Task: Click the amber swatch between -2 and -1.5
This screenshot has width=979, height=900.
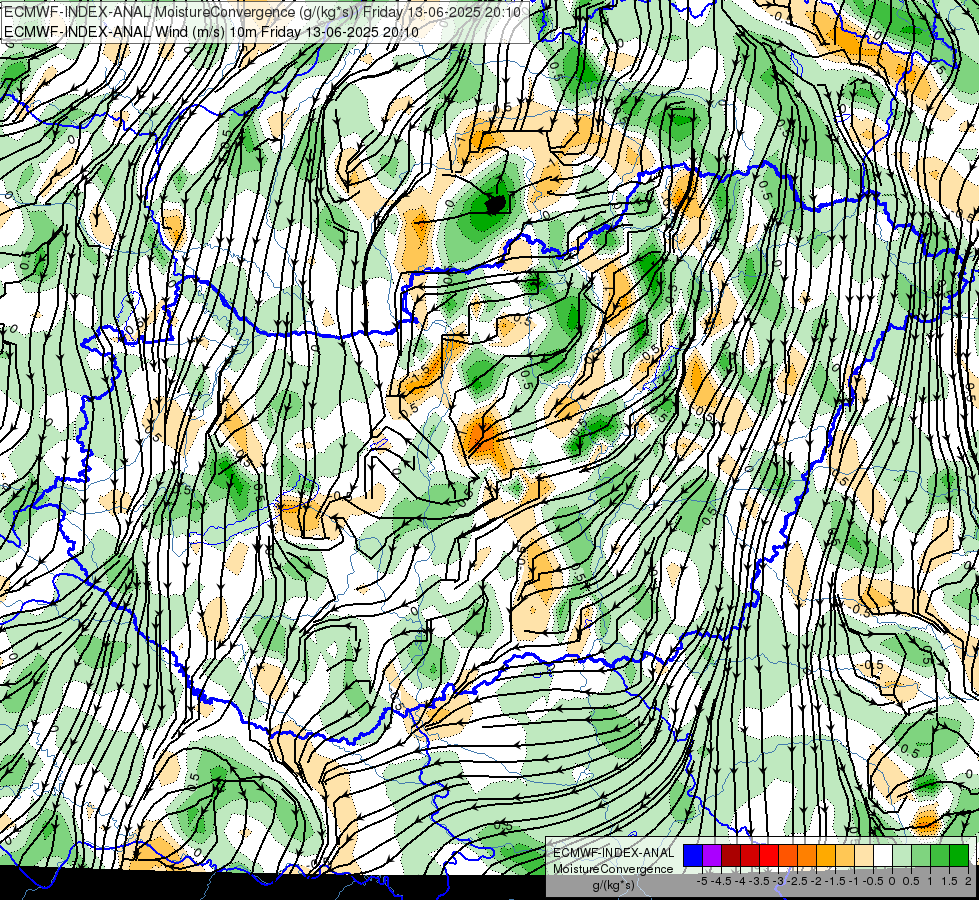Action: (826, 856)
